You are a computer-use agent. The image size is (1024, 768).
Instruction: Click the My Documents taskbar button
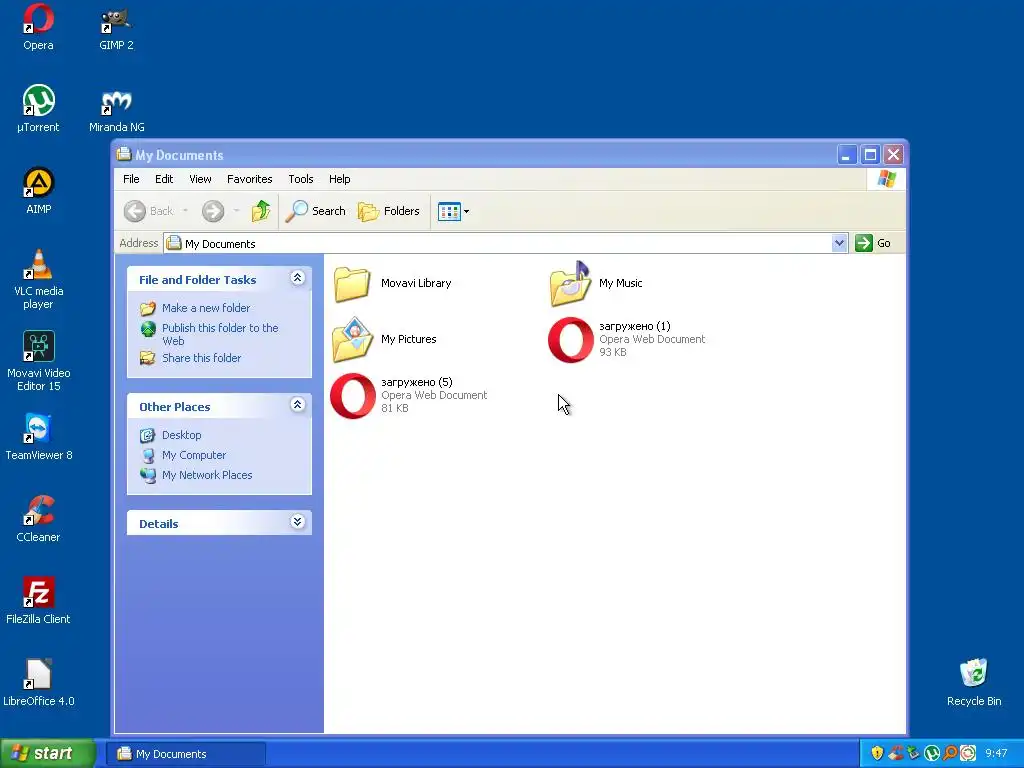point(186,754)
